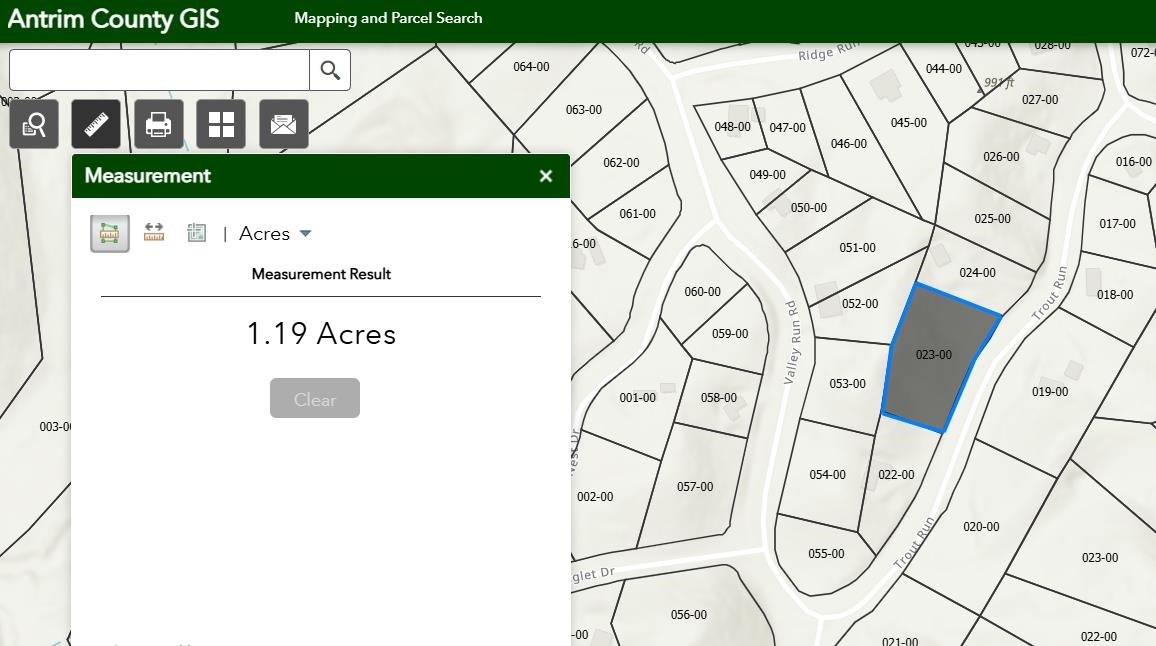Click the 1.19 Acres measurement result
The width and height of the screenshot is (1156, 646).
(321, 334)
